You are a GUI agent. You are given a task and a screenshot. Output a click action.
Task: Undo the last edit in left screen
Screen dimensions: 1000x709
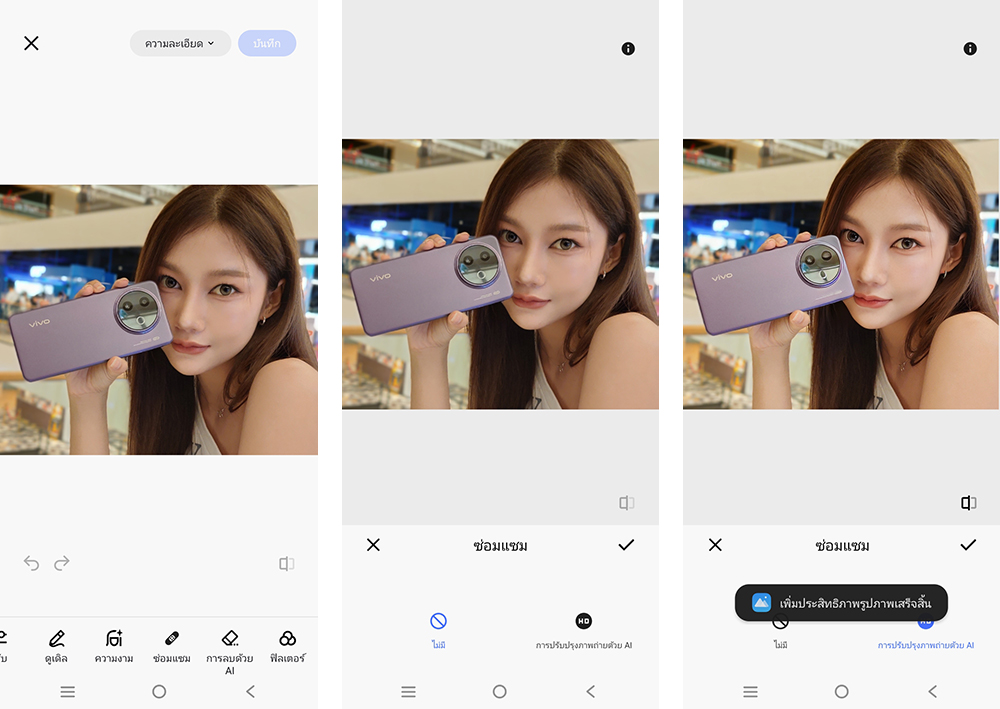coord(31,564)
